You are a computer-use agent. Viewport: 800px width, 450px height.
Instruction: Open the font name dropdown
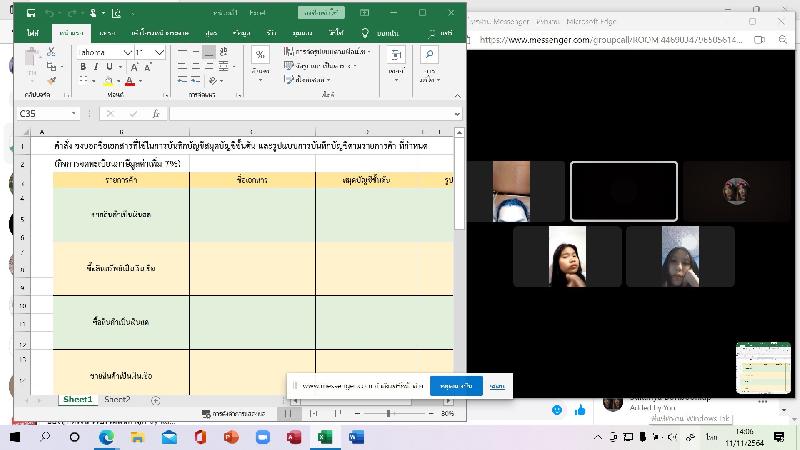[128, 52]
